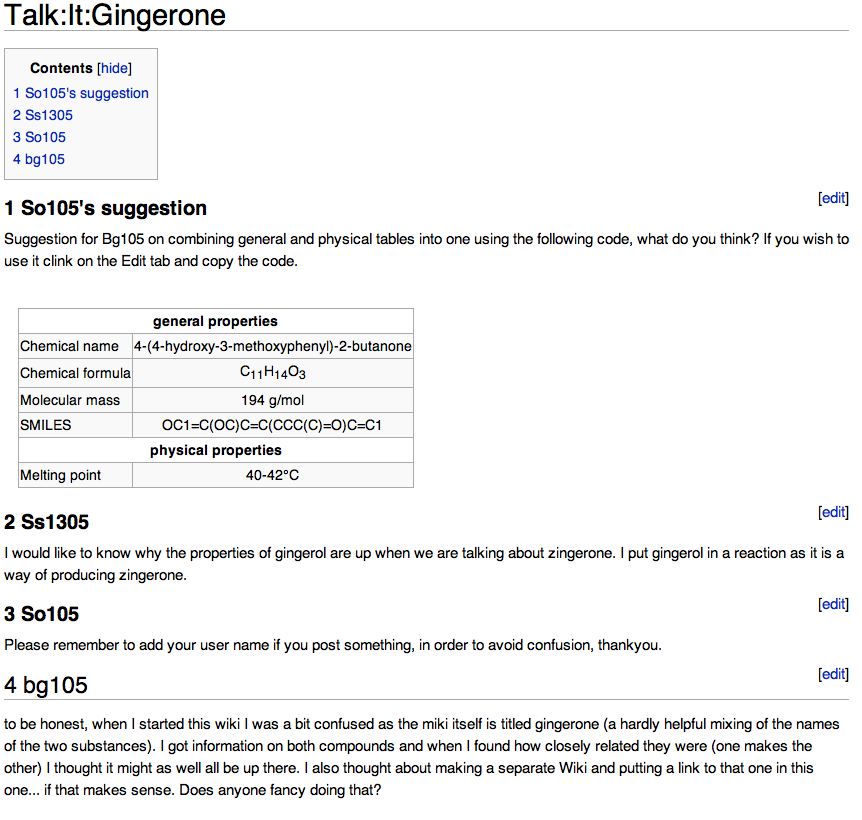
Task: Hide the Contents box
Action: coord(114,69)
